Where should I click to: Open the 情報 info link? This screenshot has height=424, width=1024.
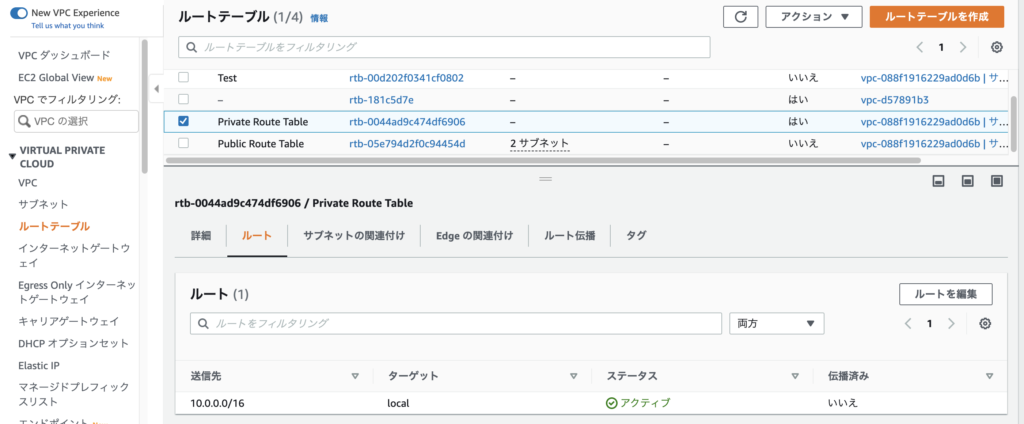(319, 18)
